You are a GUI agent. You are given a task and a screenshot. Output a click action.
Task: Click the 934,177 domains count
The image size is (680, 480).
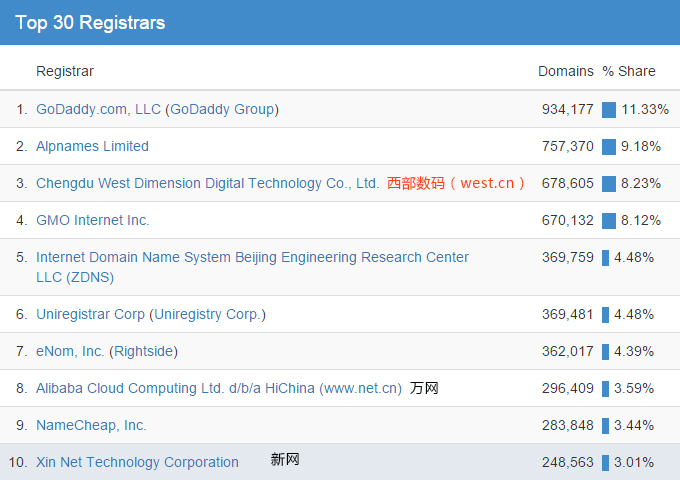tap(567, 109)
